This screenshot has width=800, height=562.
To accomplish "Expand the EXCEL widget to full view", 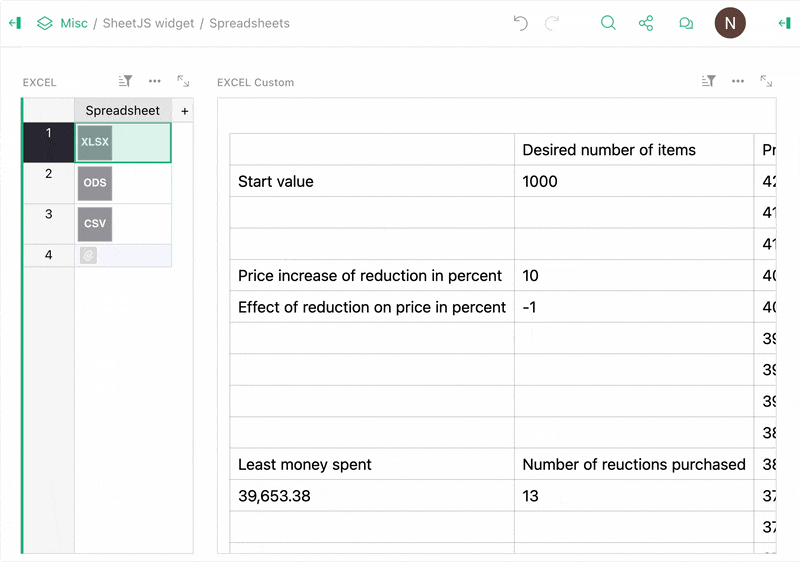I will 183,81.
